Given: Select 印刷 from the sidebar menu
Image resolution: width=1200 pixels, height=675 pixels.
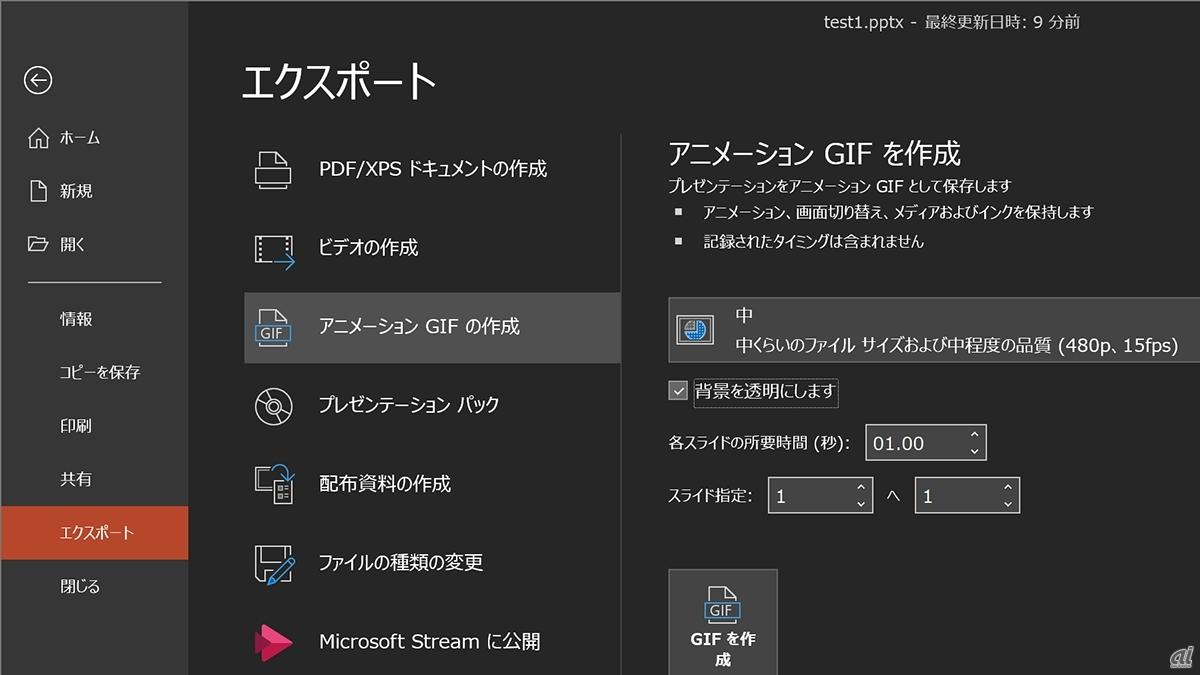Looking at the screenshot, I should [x=76, y=426].
